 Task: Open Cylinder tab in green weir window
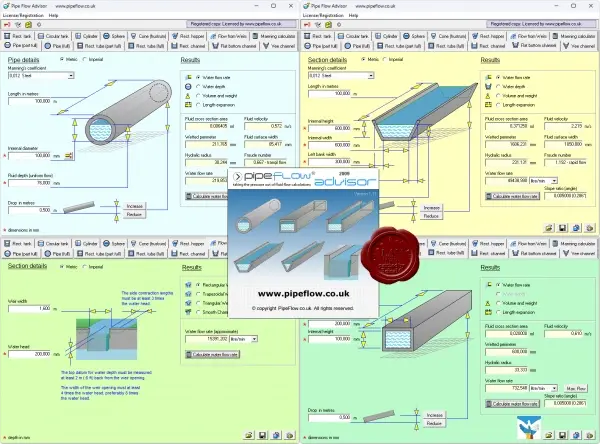(x=86, y=243)
